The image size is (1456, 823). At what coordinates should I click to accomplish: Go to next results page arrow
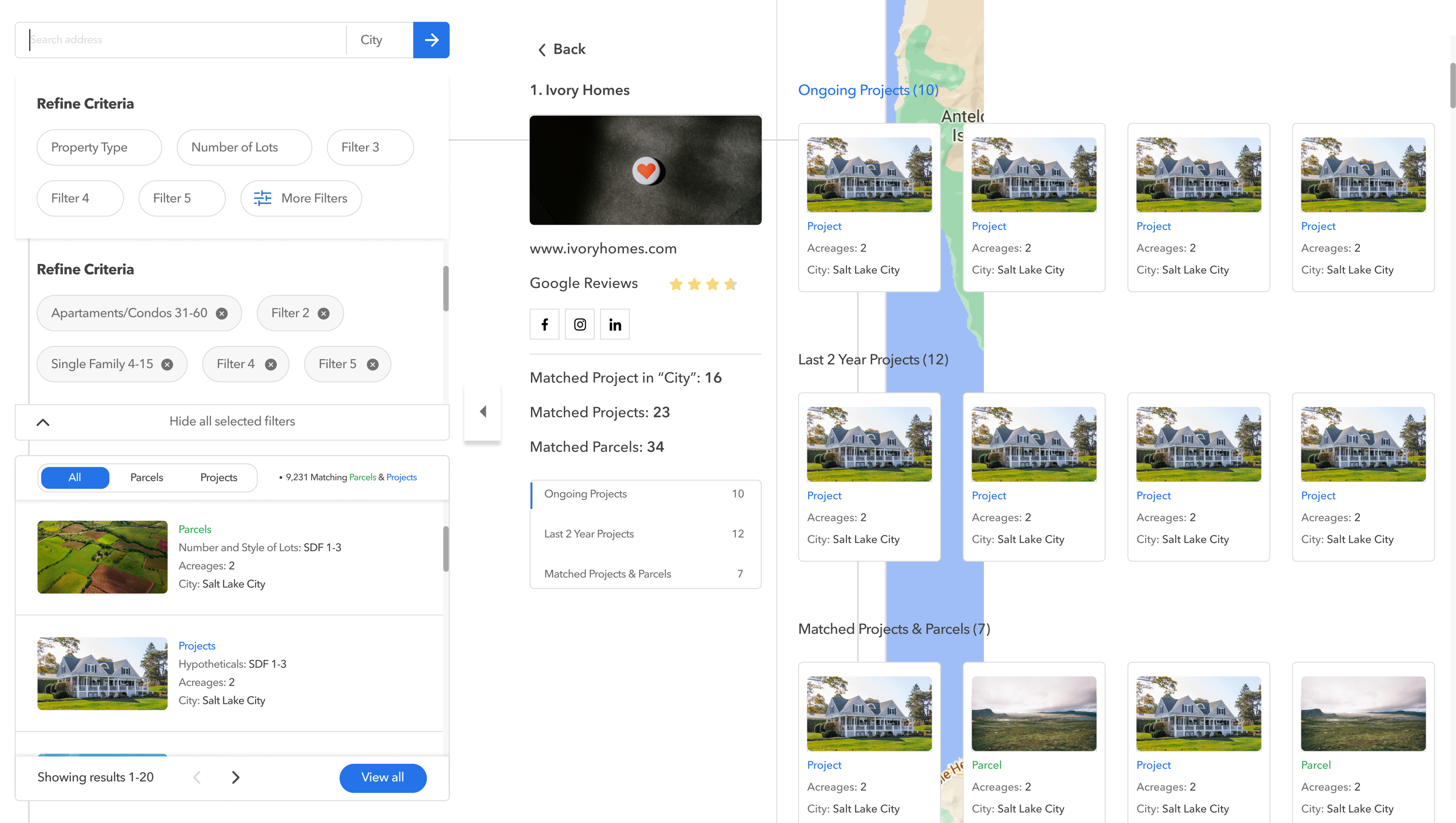235,777
